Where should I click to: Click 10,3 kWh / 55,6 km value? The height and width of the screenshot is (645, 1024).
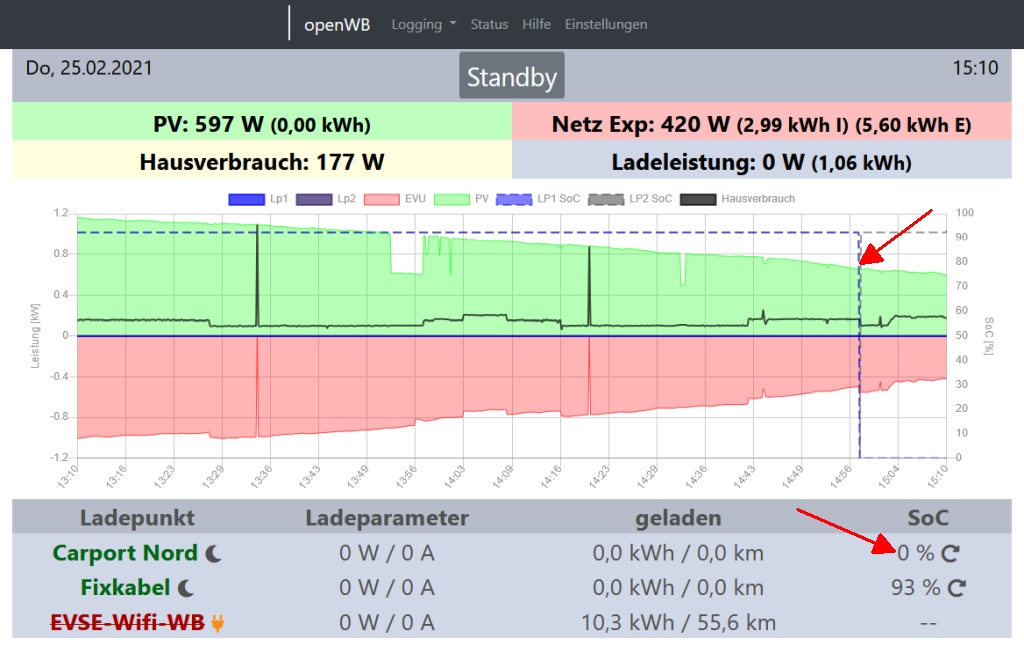pos(679,623)
